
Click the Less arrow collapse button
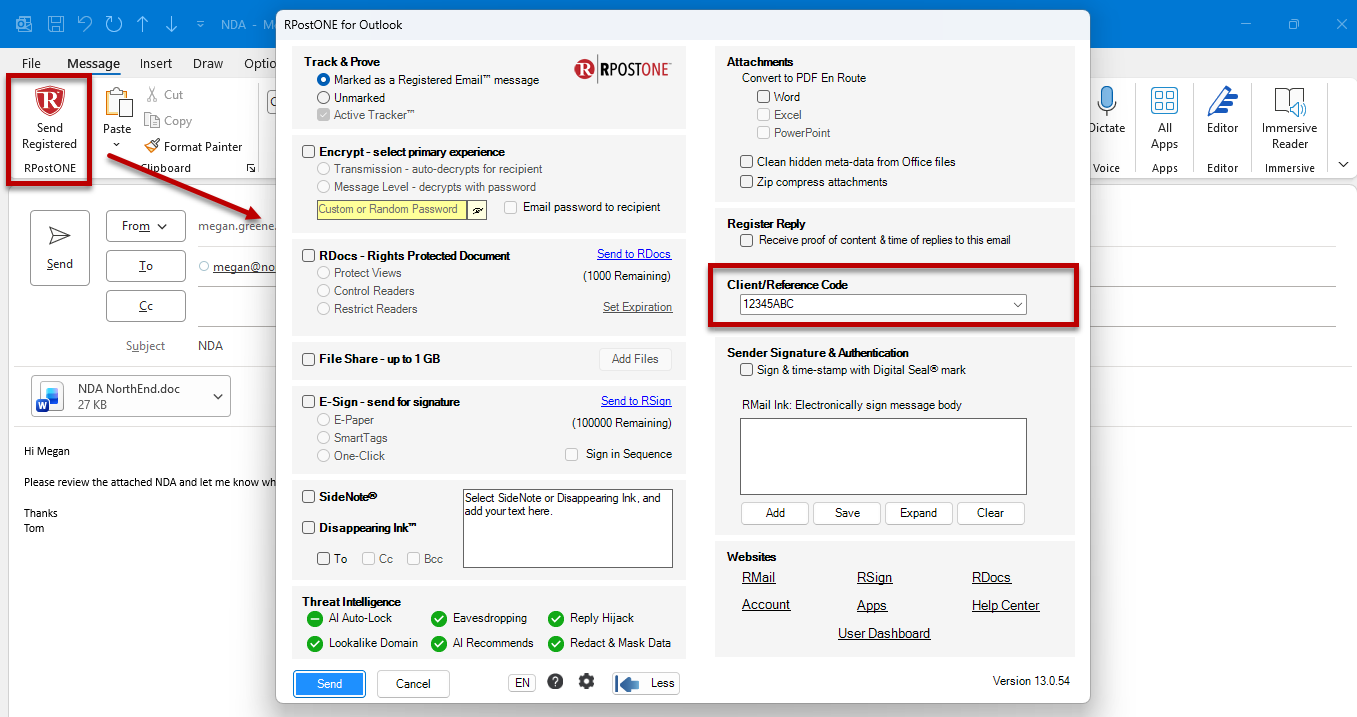[x=646, y=683]
